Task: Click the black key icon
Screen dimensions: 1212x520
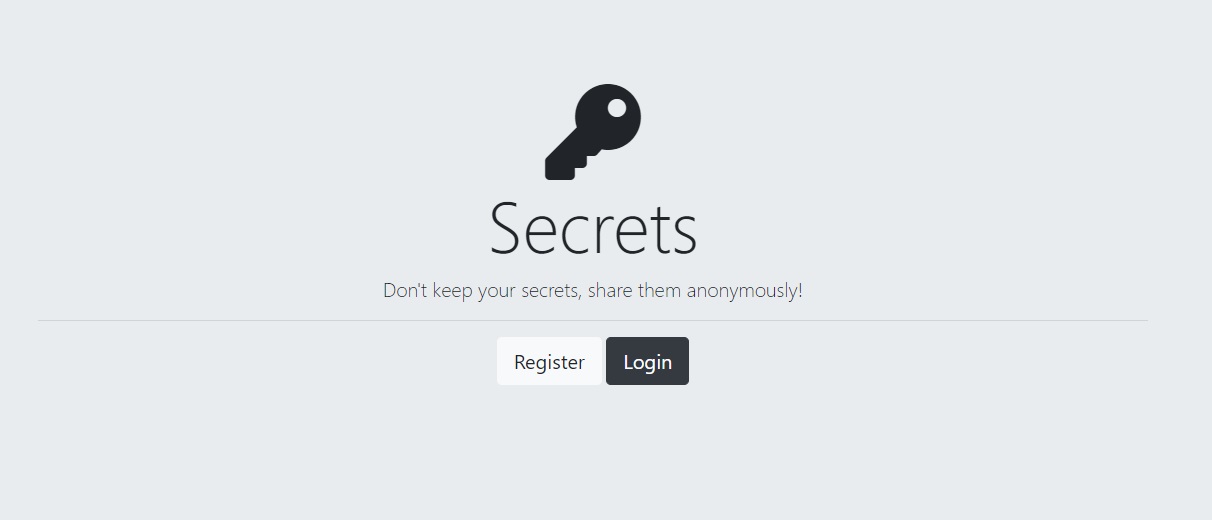Action: [x=593, y=132]
